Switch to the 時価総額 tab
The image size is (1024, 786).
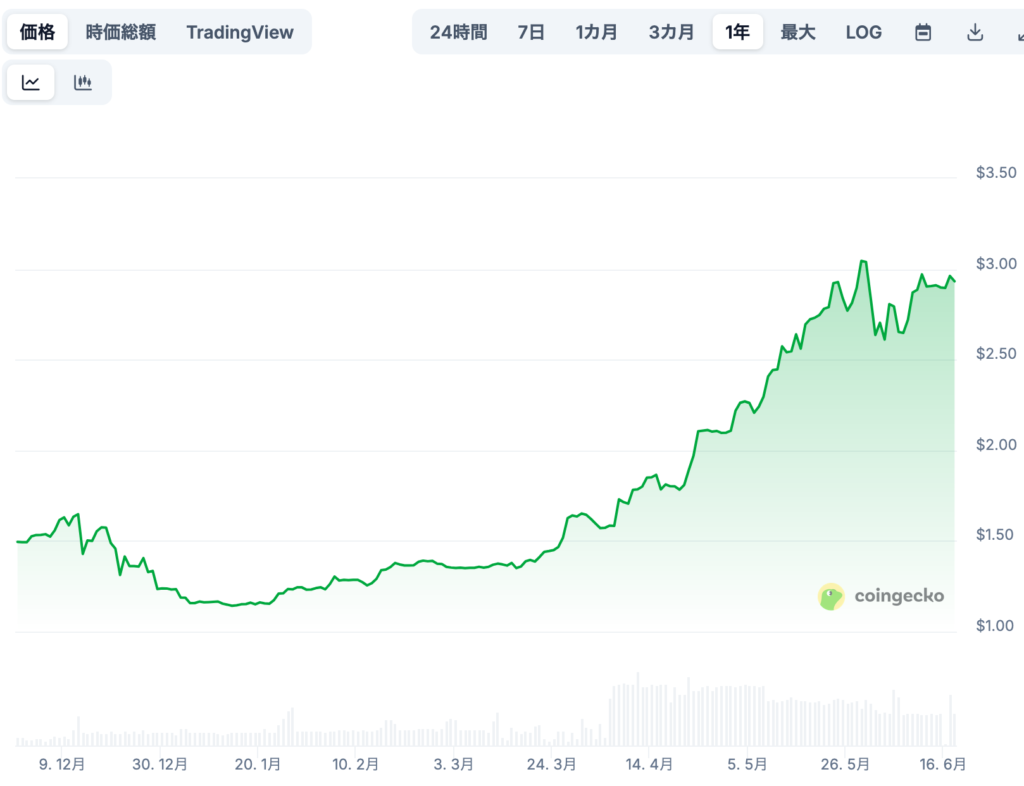point(121,32)
